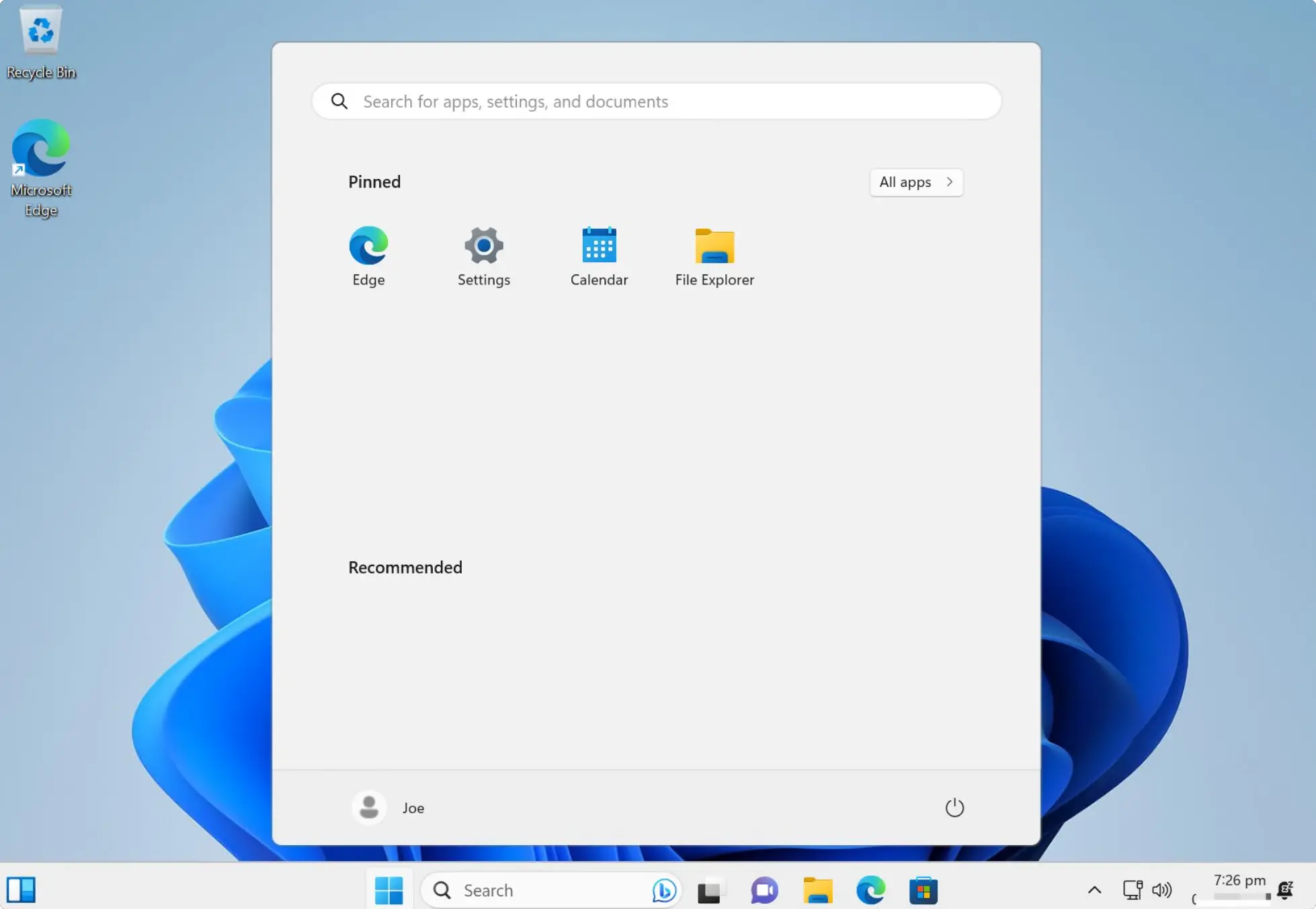The height and width of the screenshot is (909, 1316).
Task: Click the Windows Start button on taskbar
Action: [x=388, y=890]
